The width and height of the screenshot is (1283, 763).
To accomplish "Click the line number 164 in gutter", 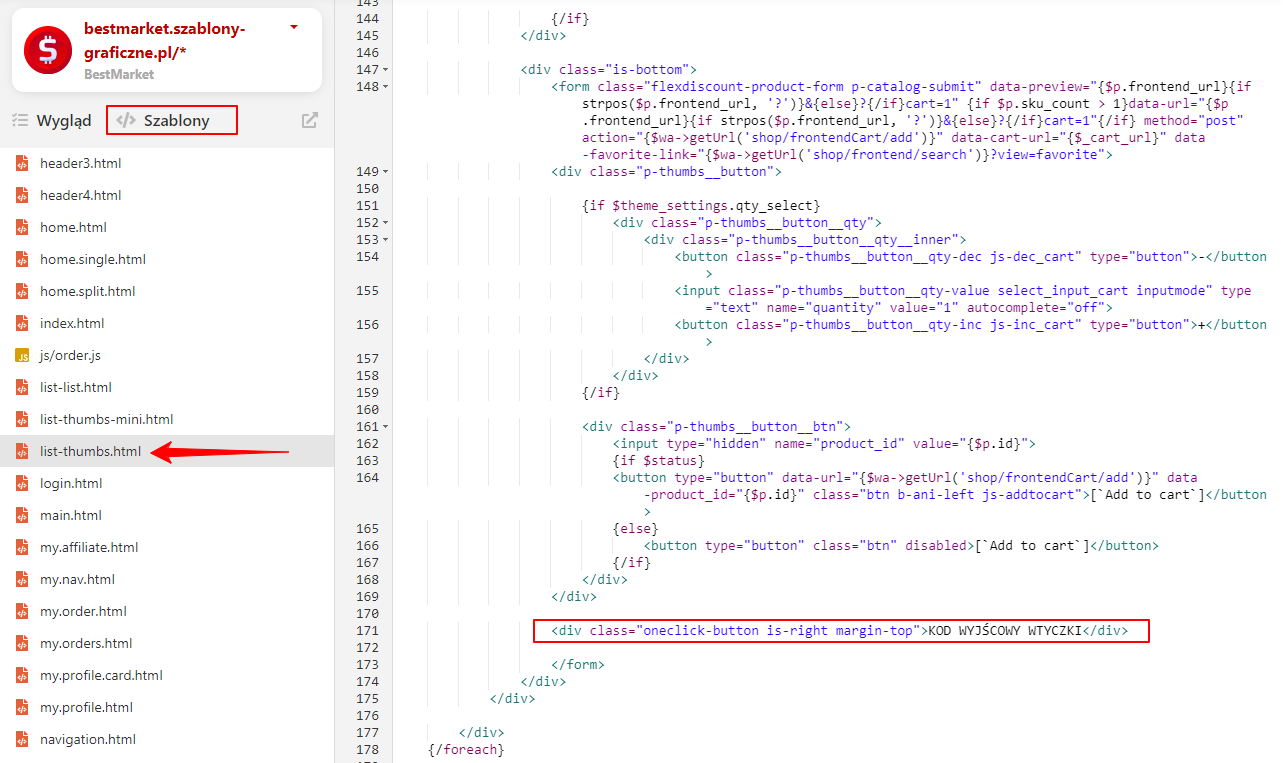I will [x=367, y=478].
